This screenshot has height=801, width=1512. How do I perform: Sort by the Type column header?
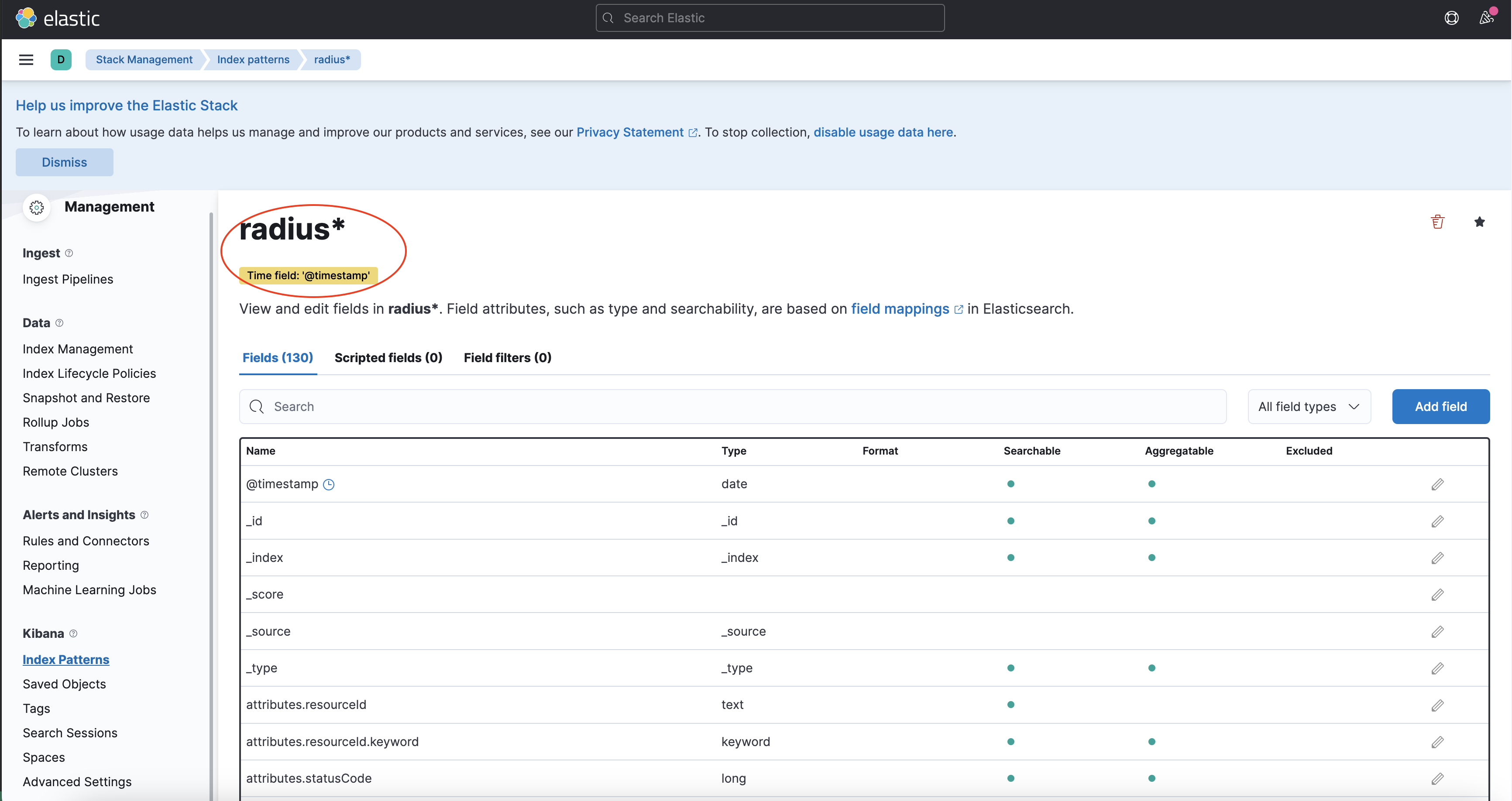(734, 451)
